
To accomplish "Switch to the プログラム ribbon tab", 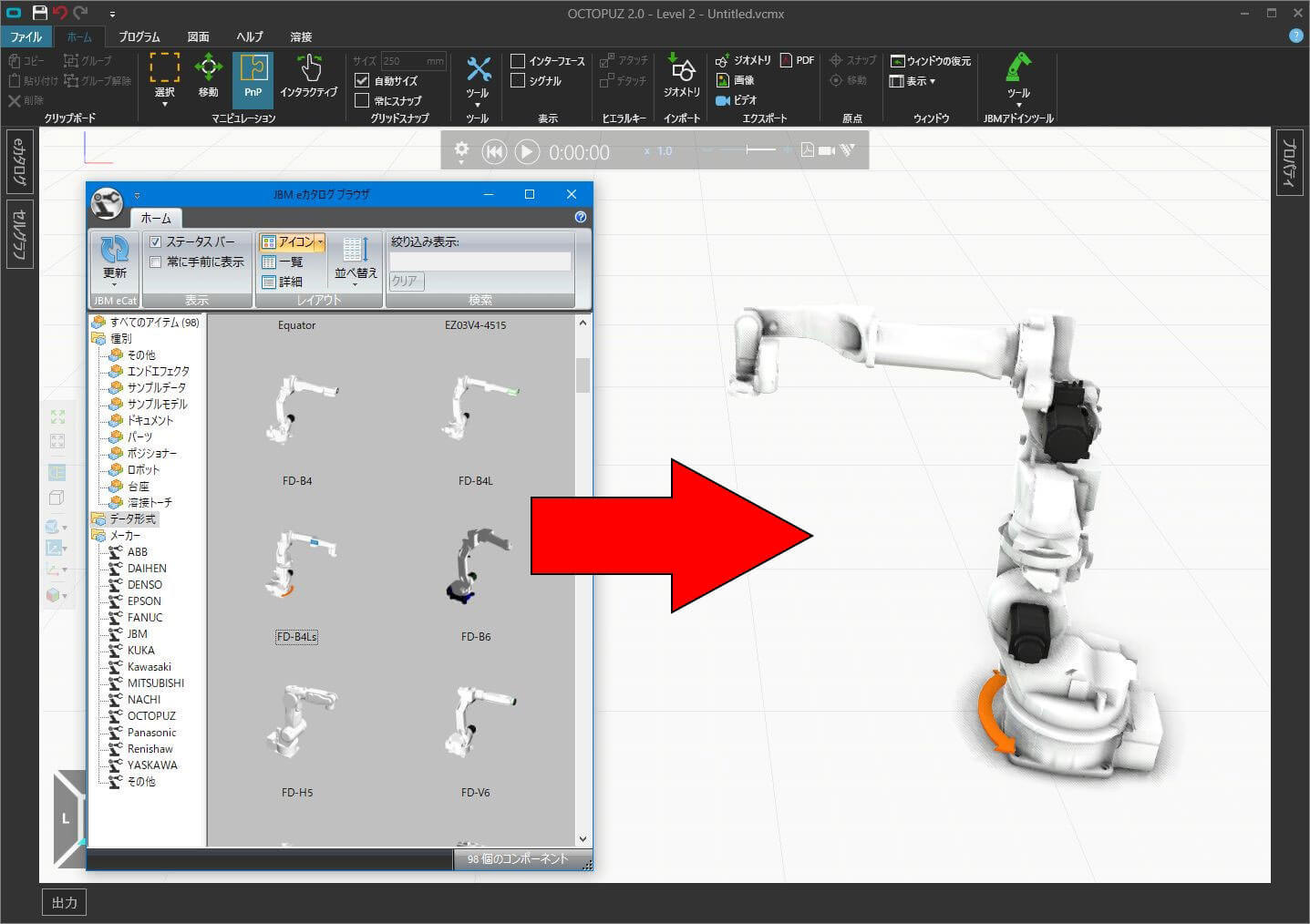I will click(139, 36).
